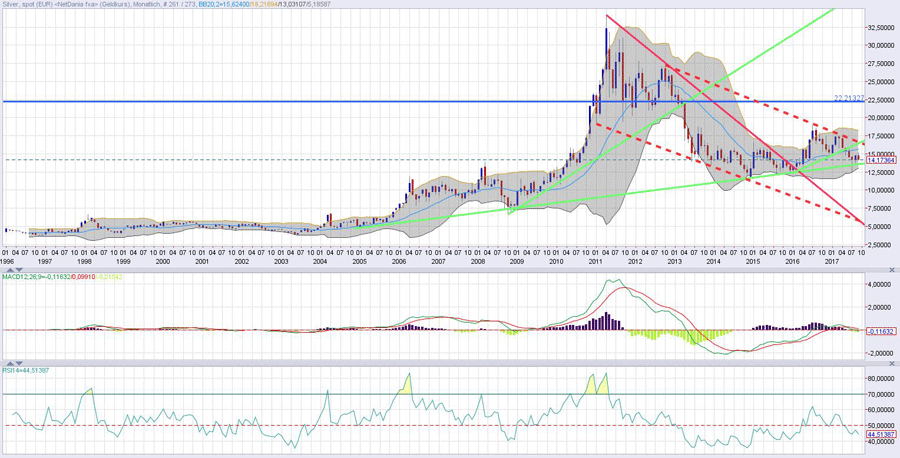Click the MACD value tag -0,11632
This screenshot has width=900, height=458.
[x=880, y=331]
